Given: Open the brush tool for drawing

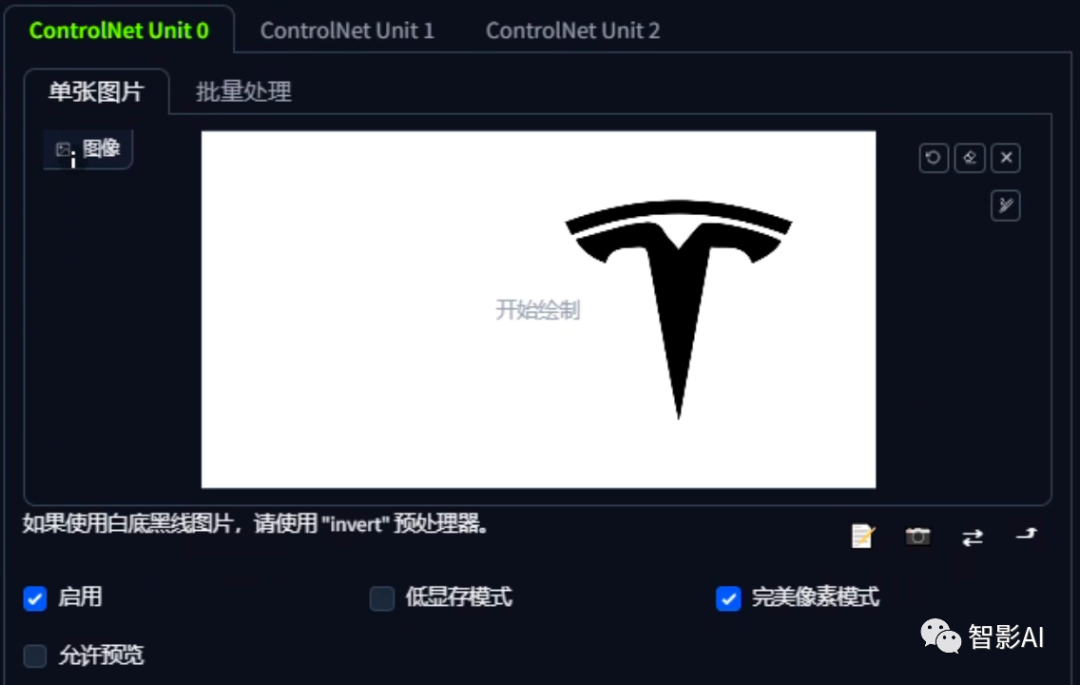Looking at the screenshot, I should (x=1006, y=206).
